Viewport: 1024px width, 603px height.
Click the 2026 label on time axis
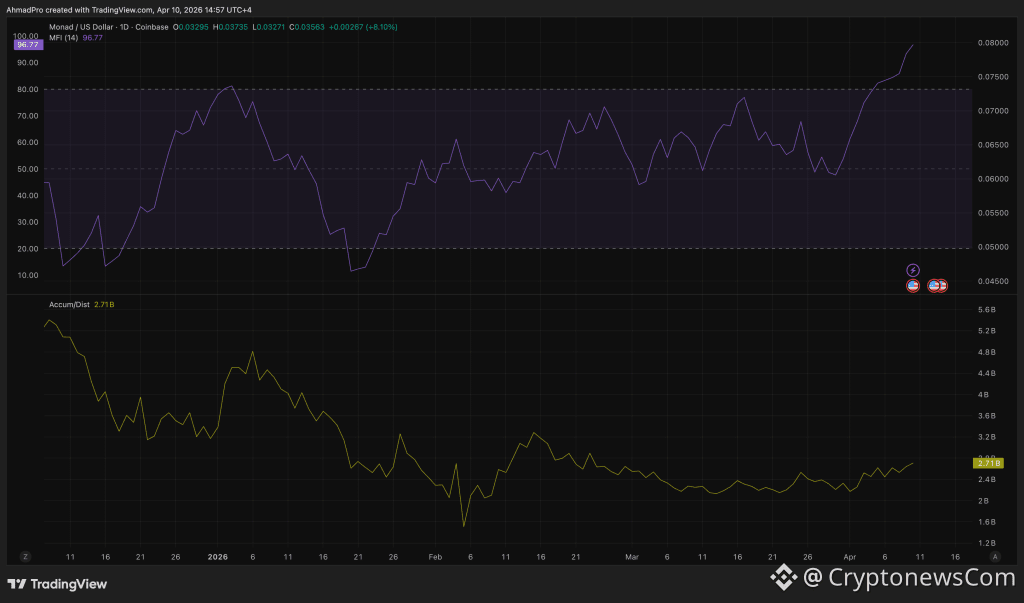click(217, 557)
